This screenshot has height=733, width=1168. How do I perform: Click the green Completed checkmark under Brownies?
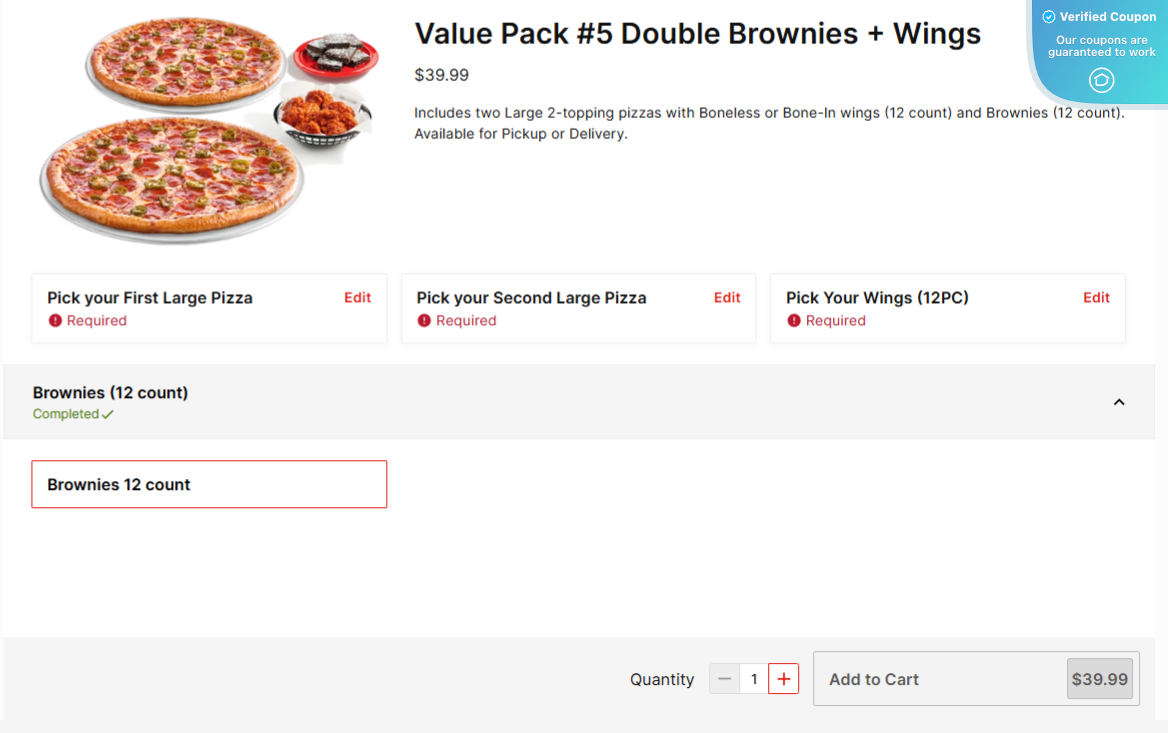click(x=107, y=414)
